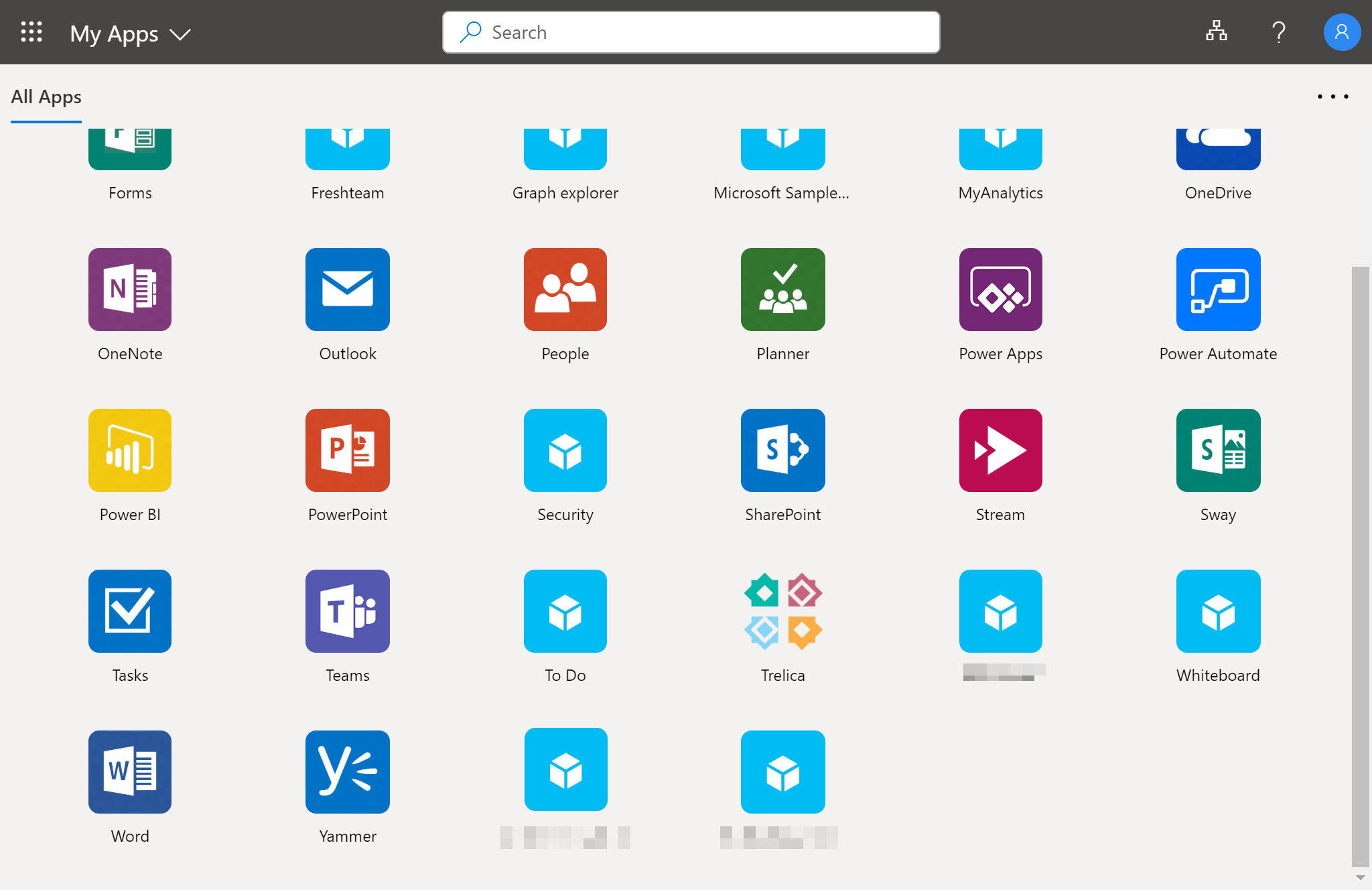The height and width of the screenshot is (890, 1372).
Task: Launch Word
Action: (130, 772)
